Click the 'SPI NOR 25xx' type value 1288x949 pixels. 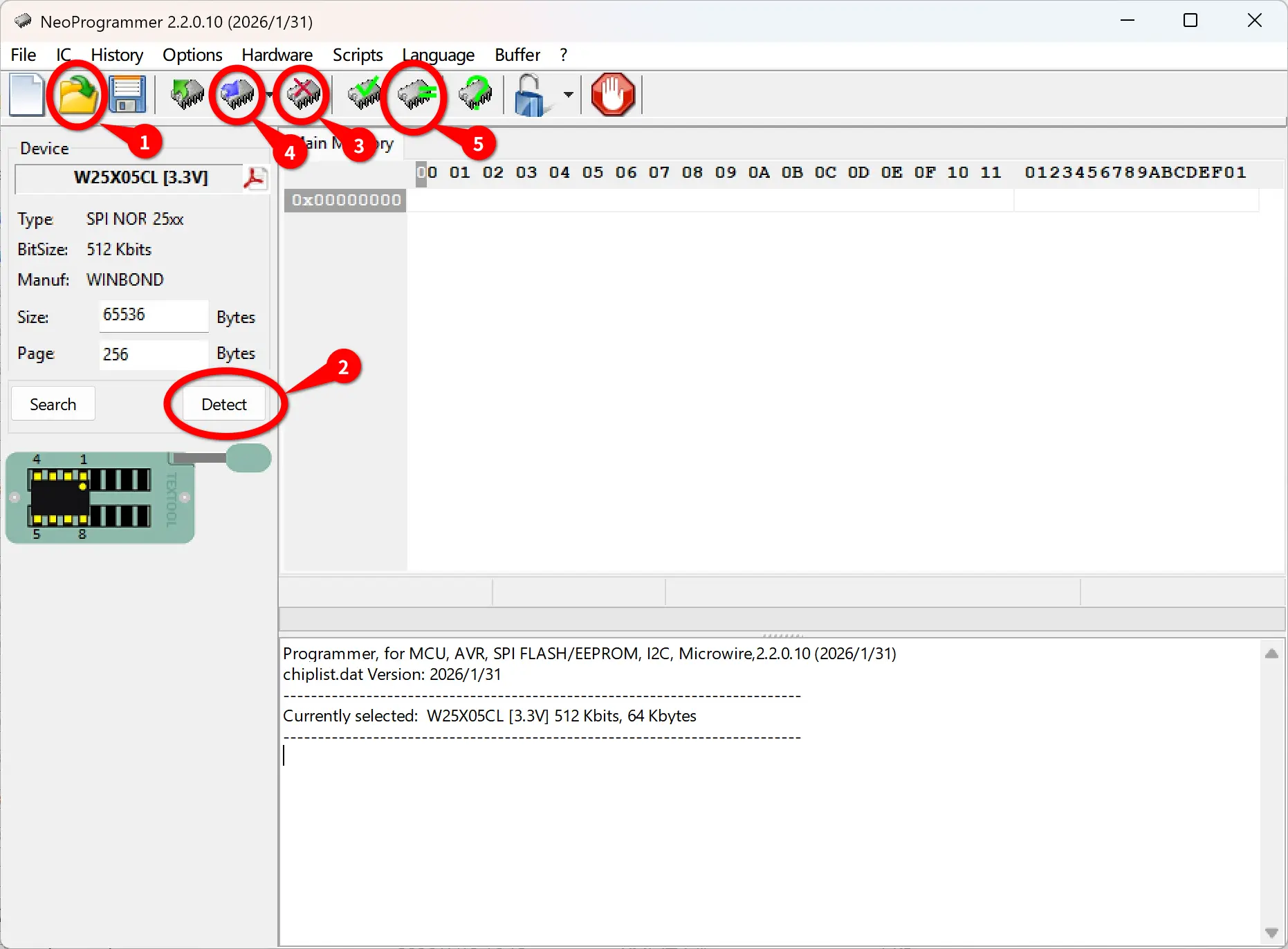(x=135, y=219)
